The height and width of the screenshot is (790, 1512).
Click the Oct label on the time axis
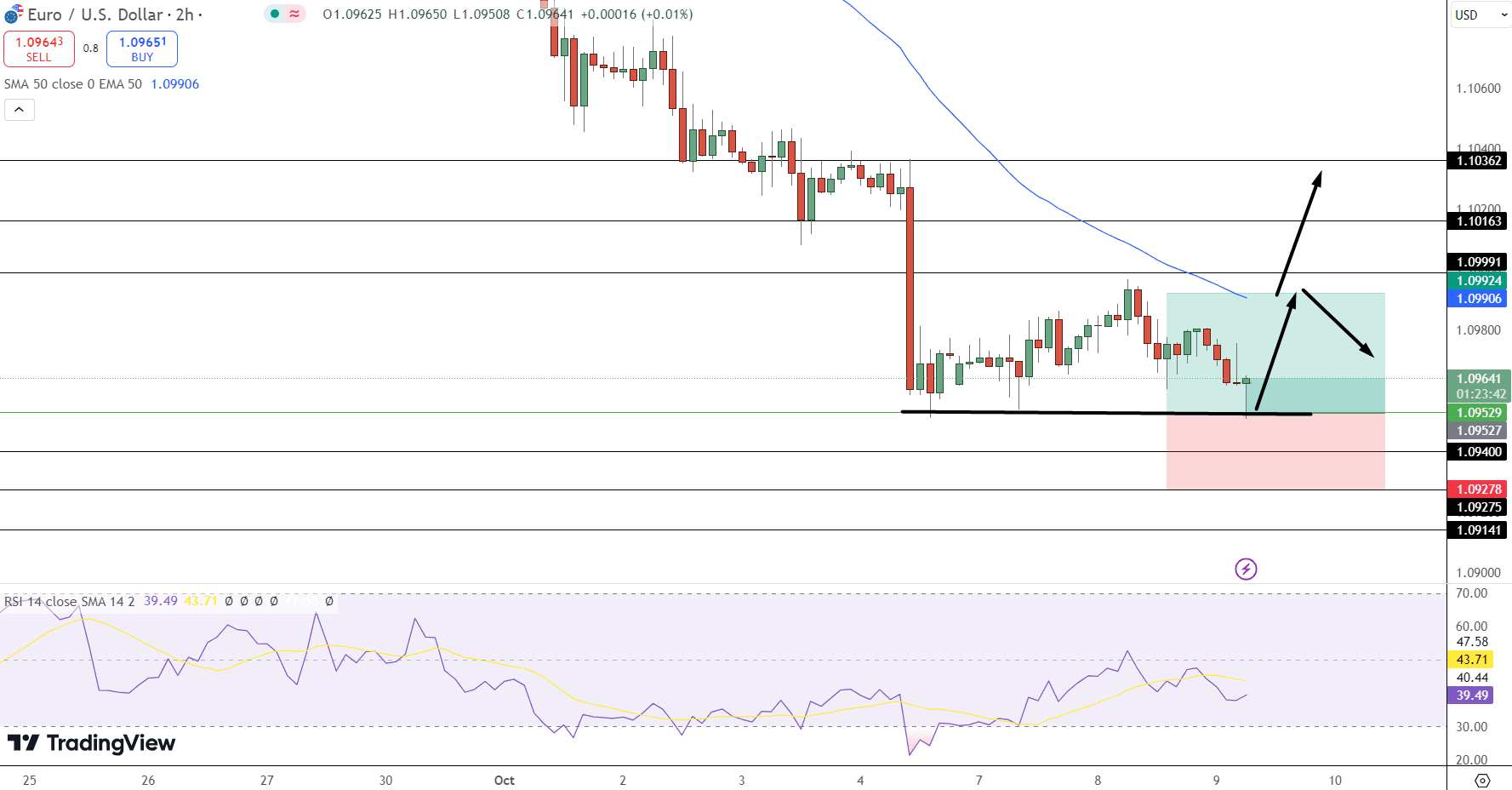(x=505, y=781)
